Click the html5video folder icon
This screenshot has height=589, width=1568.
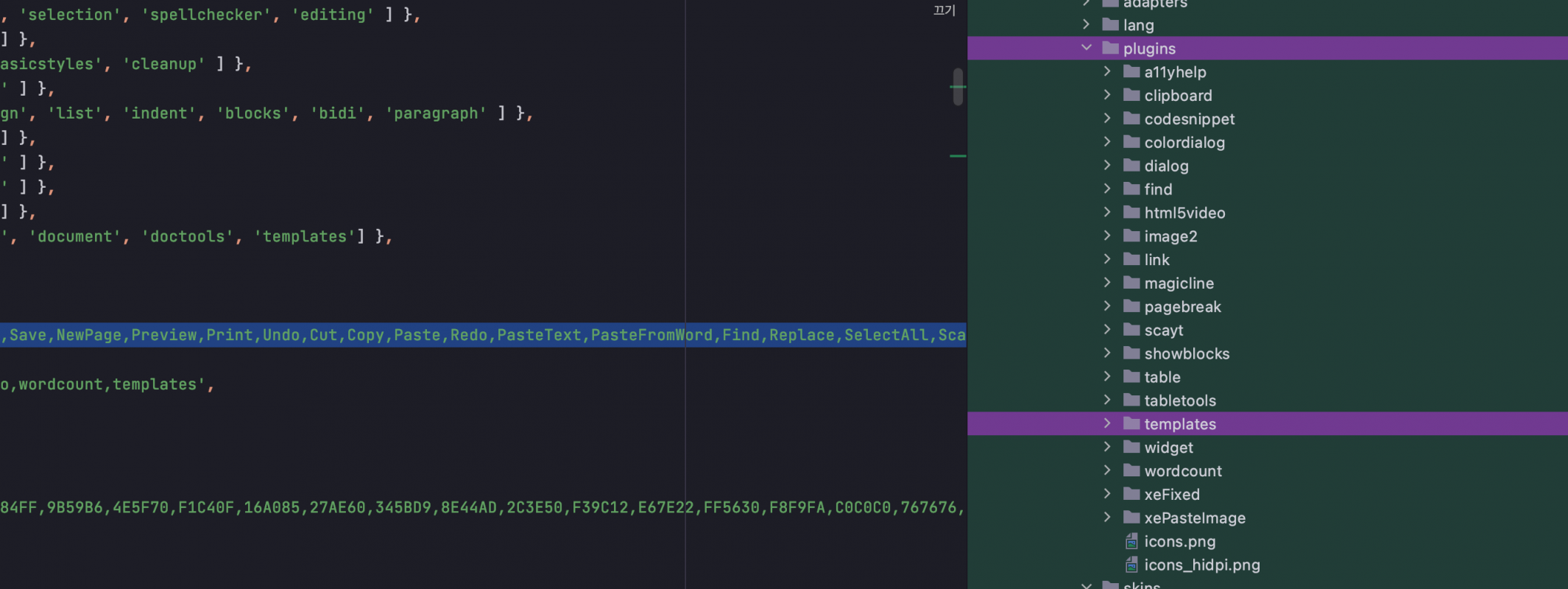[1131, 213]
